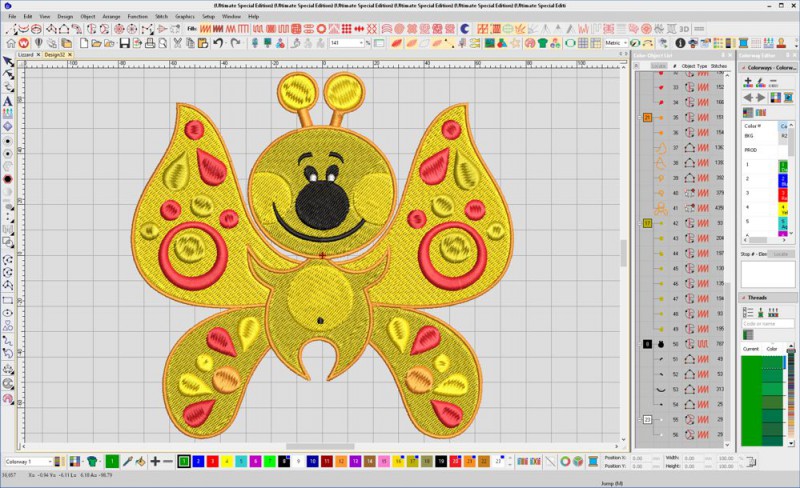Open the File menu
Screen dimensions: 800x488
(x=12, y=16)
